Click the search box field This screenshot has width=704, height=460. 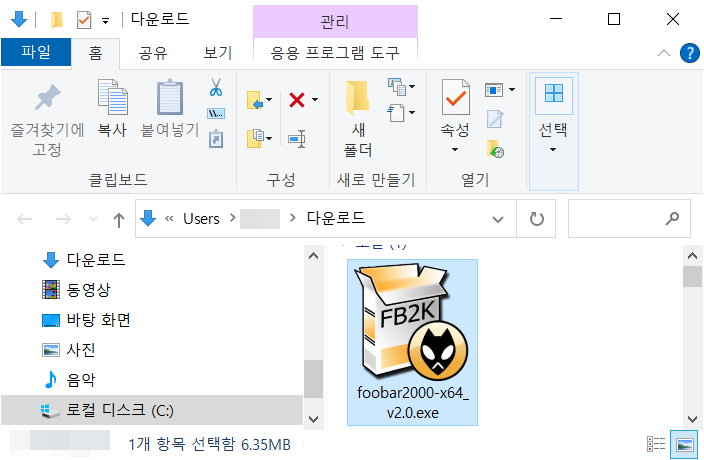click(629, 219)
